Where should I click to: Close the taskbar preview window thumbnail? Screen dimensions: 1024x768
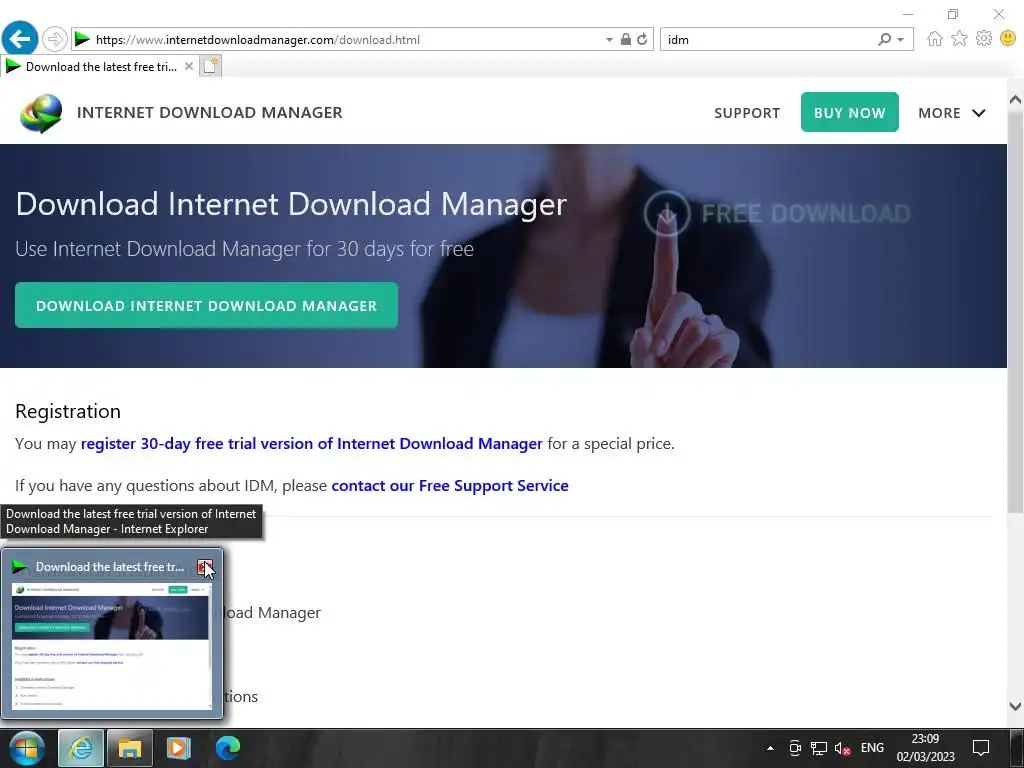205,567
